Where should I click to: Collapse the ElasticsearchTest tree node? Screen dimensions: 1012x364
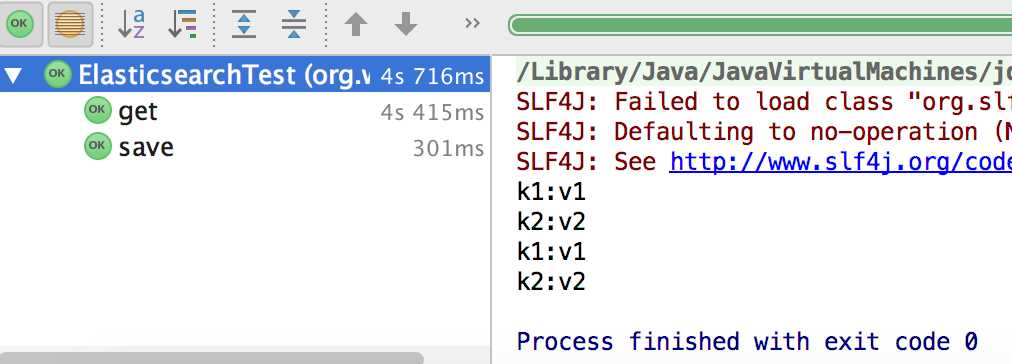[x=14, y=75]
